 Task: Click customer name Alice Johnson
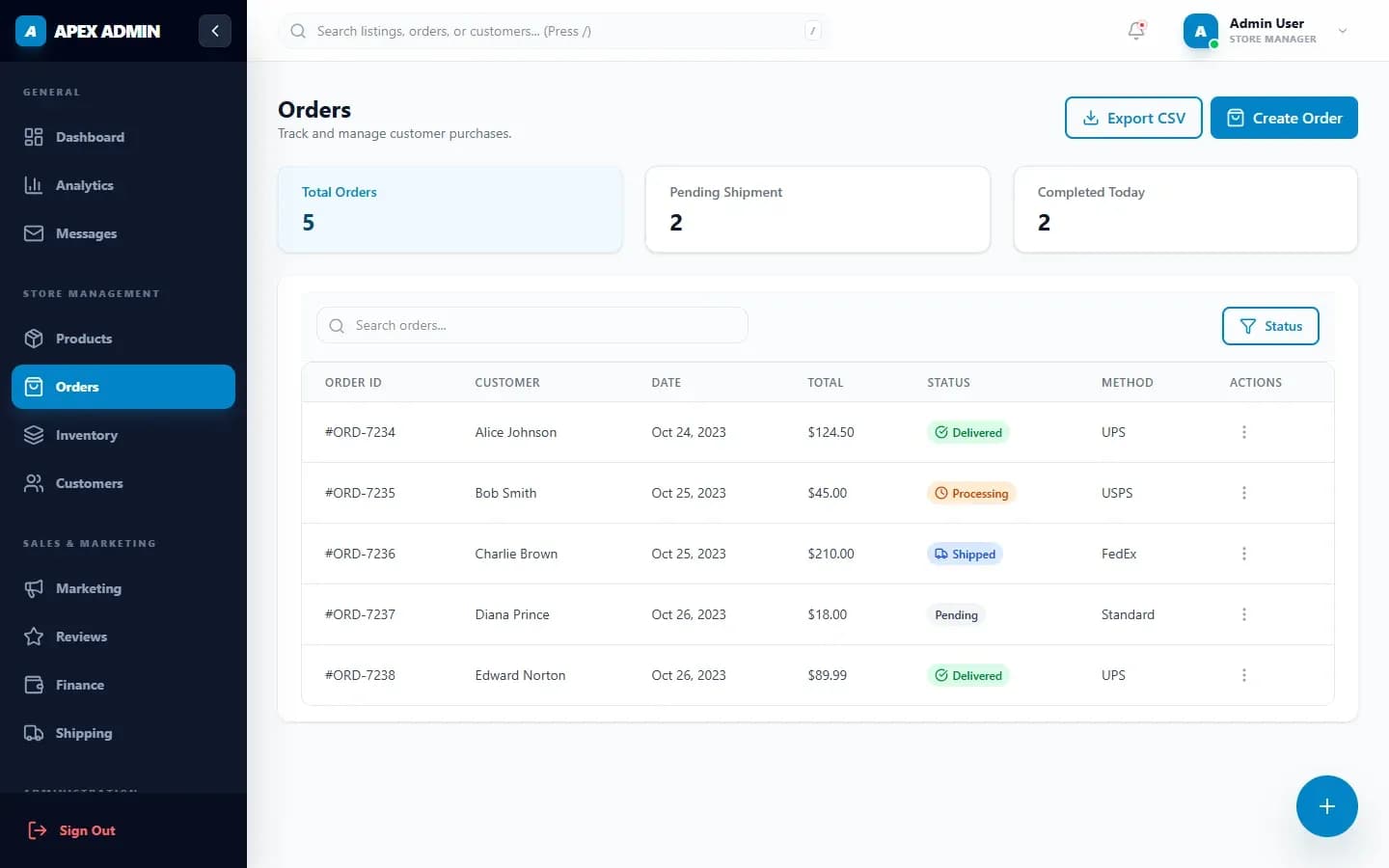[516, 432]
